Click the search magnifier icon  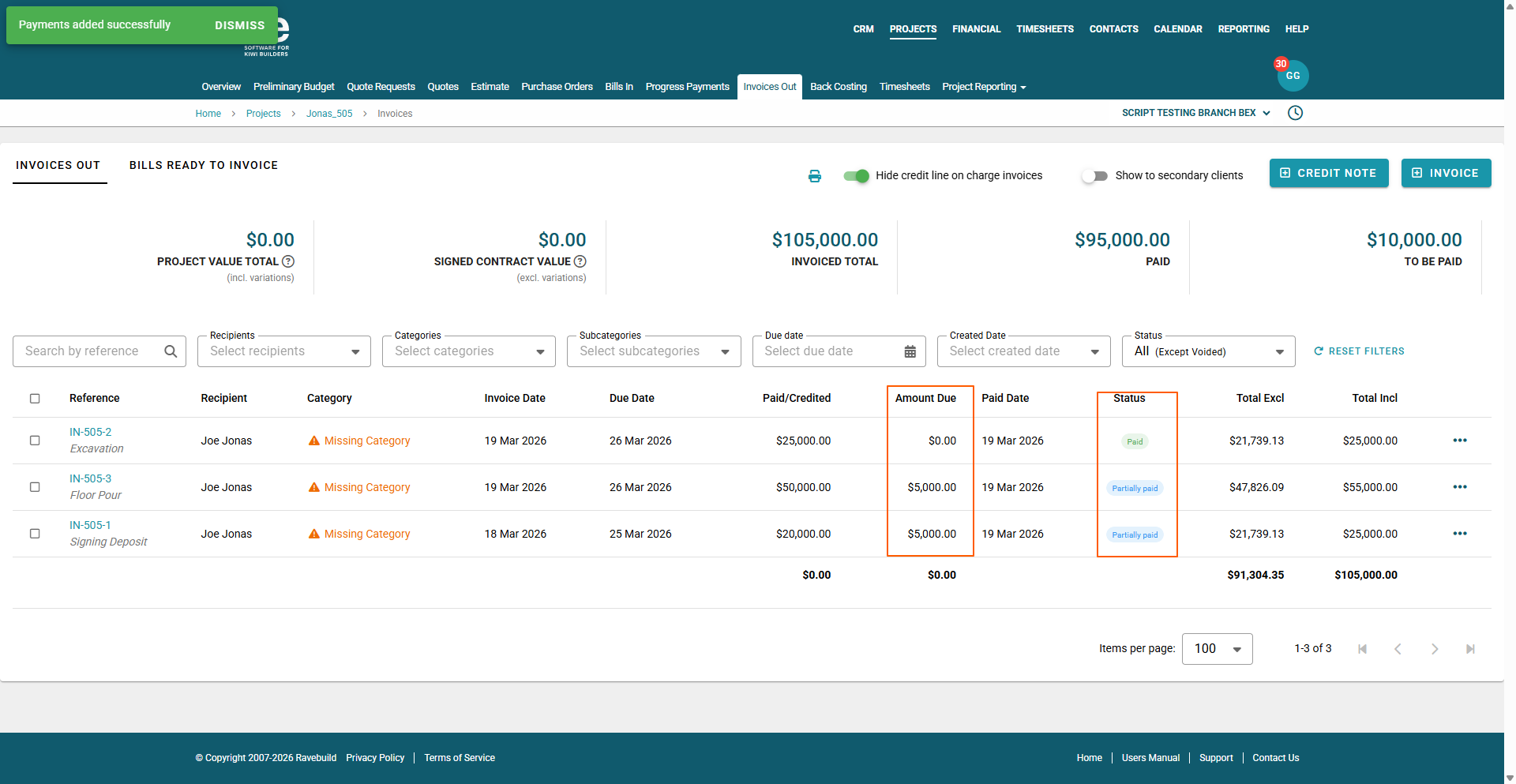[x=171, y=351]
